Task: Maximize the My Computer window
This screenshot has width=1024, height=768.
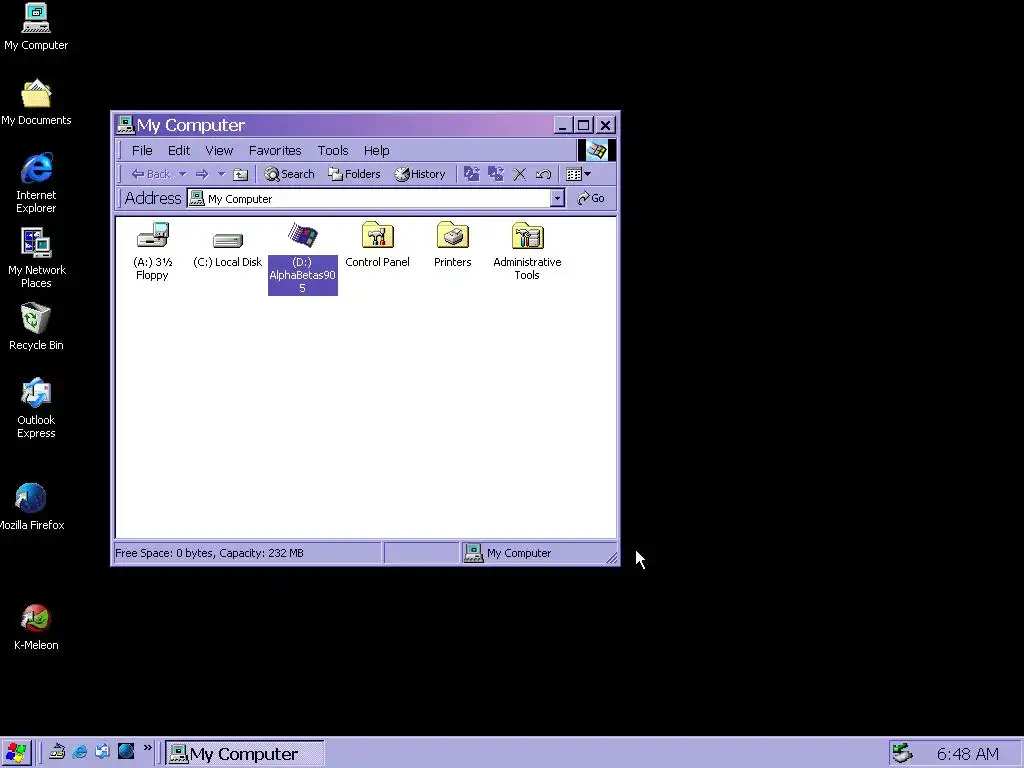Action: (x=583, y=125)
